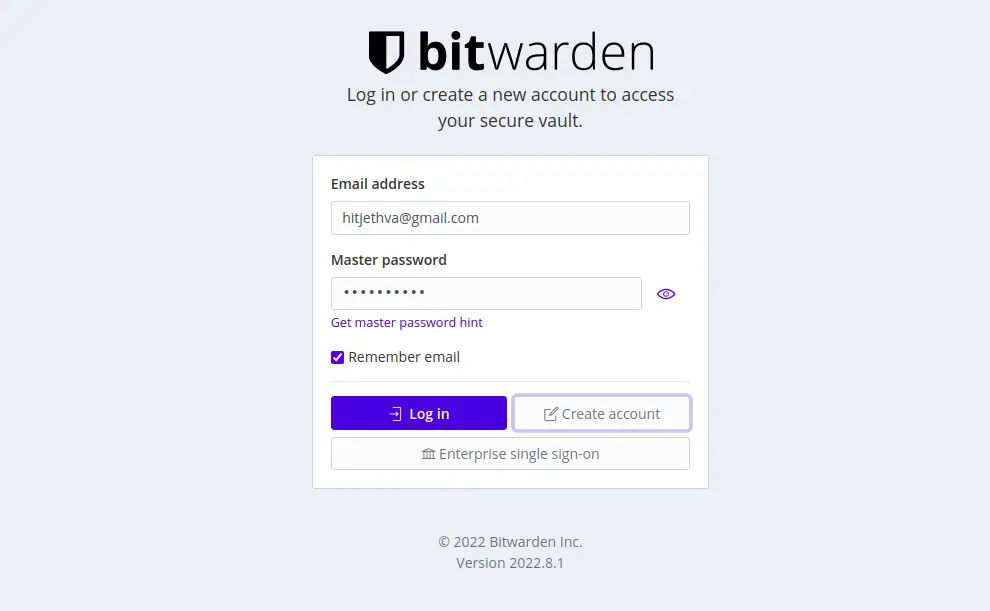Click the Bitwarden shield logo
Viewport: 990px width, 611px height.
point(386,52)
